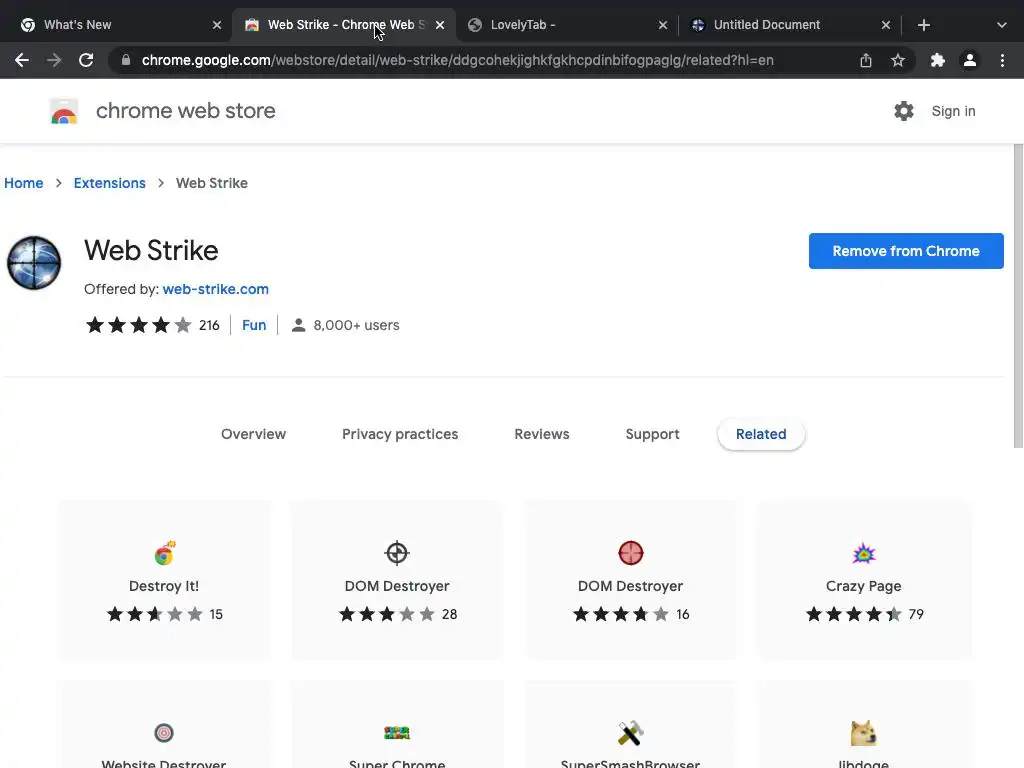Bookmark this page with the star icon
The height and width of the screenshot is (768, 1024).
point(898,60)
